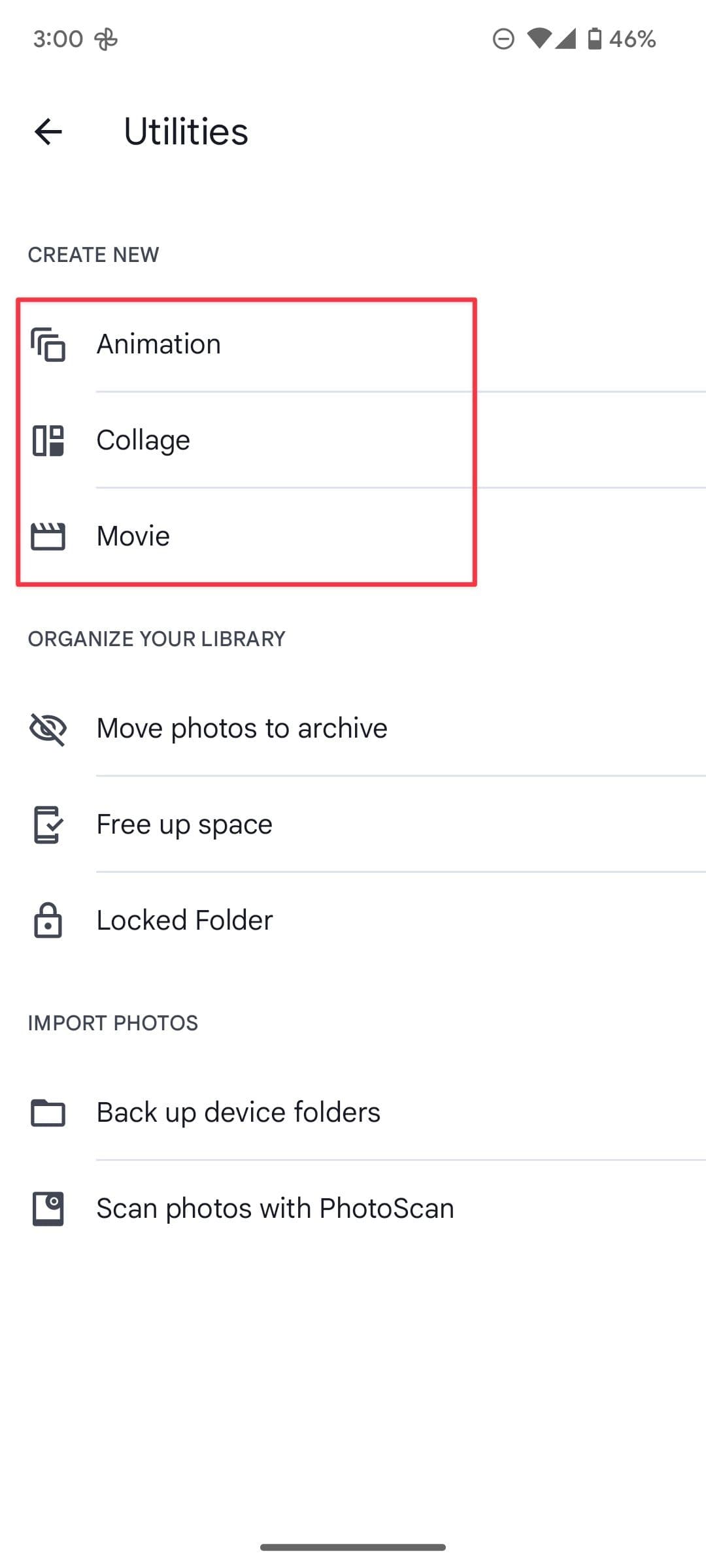Screen dimensions: 706x1568
Task: Tap the back arrow icon
Action: click(x=48, y=132)
